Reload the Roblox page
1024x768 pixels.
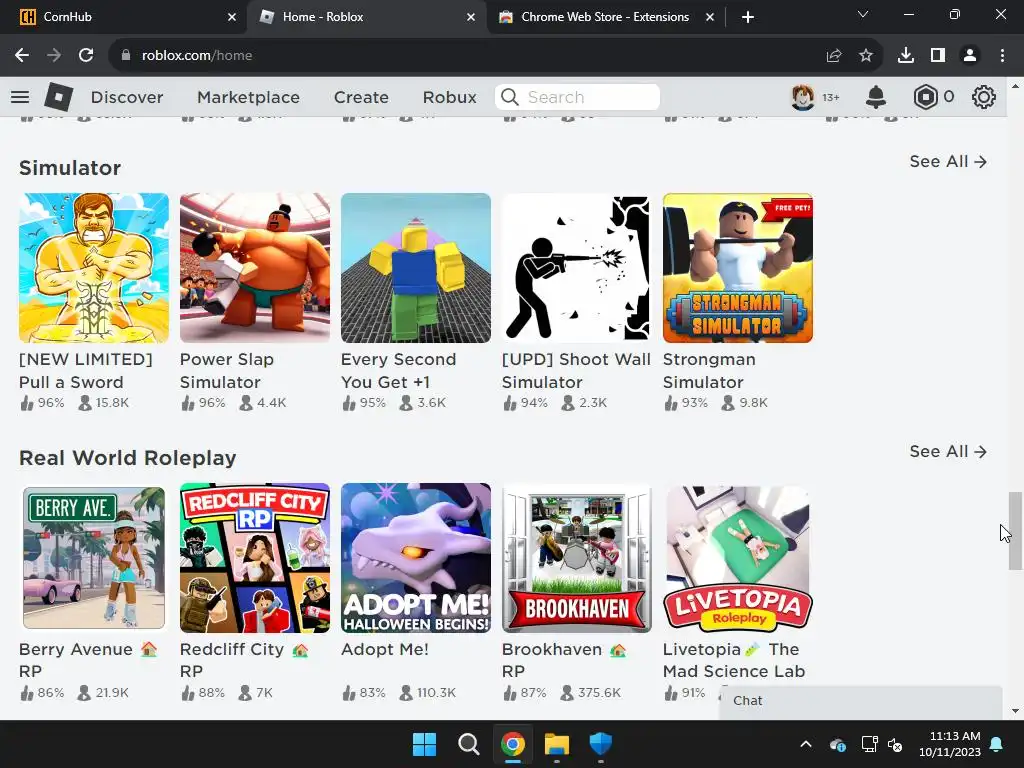[86, 56]
